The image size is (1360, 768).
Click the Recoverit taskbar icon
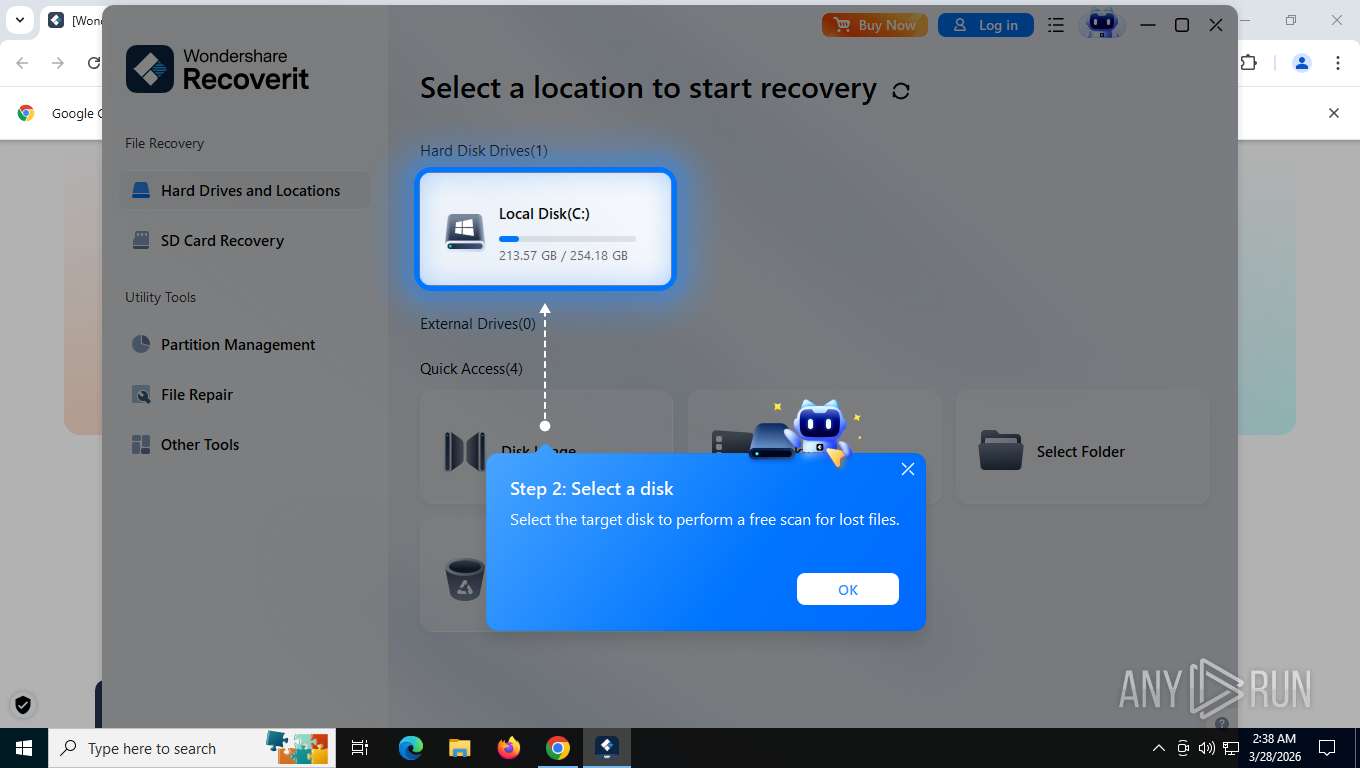click(607, 748)
